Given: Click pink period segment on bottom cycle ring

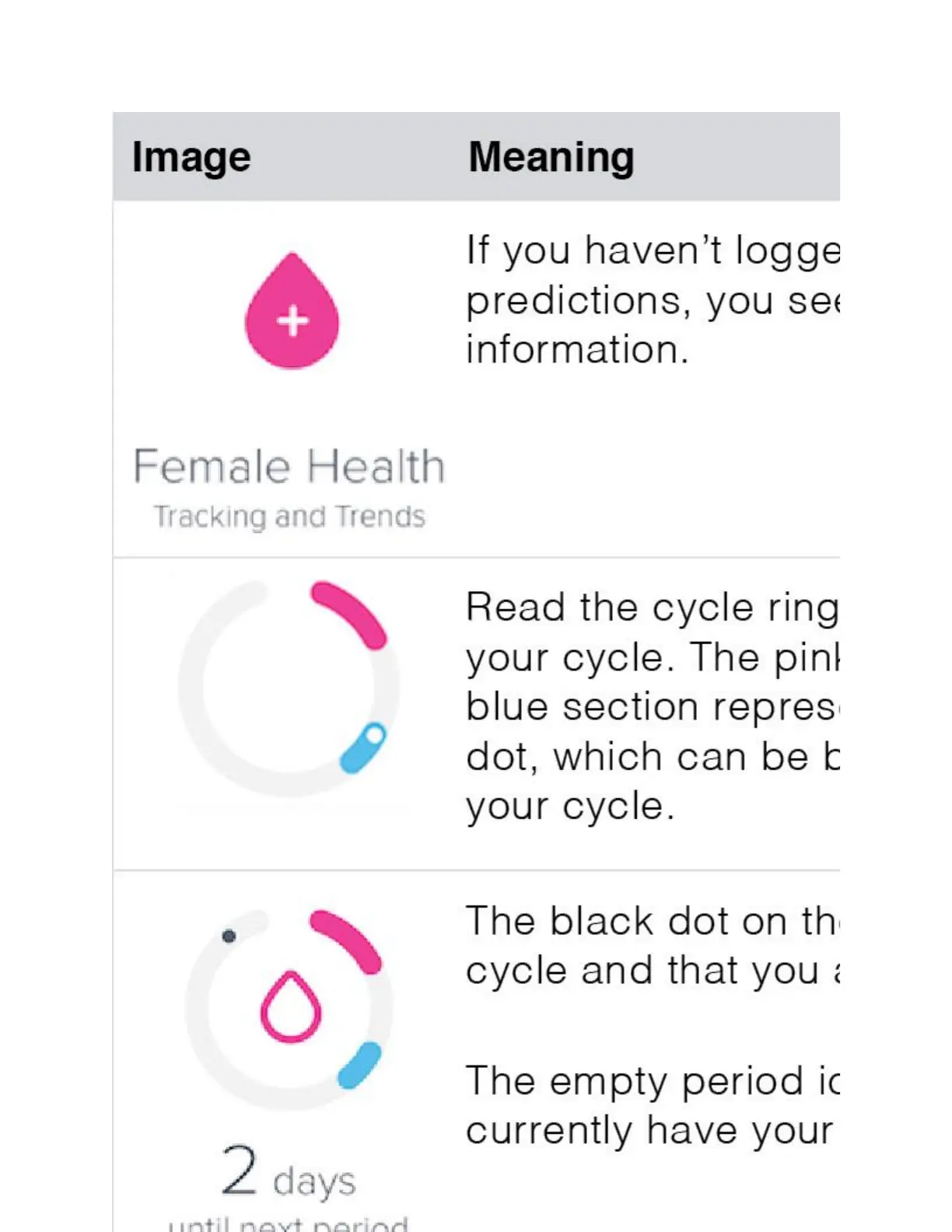Looking at the screenshot, I should coord(347,940).
